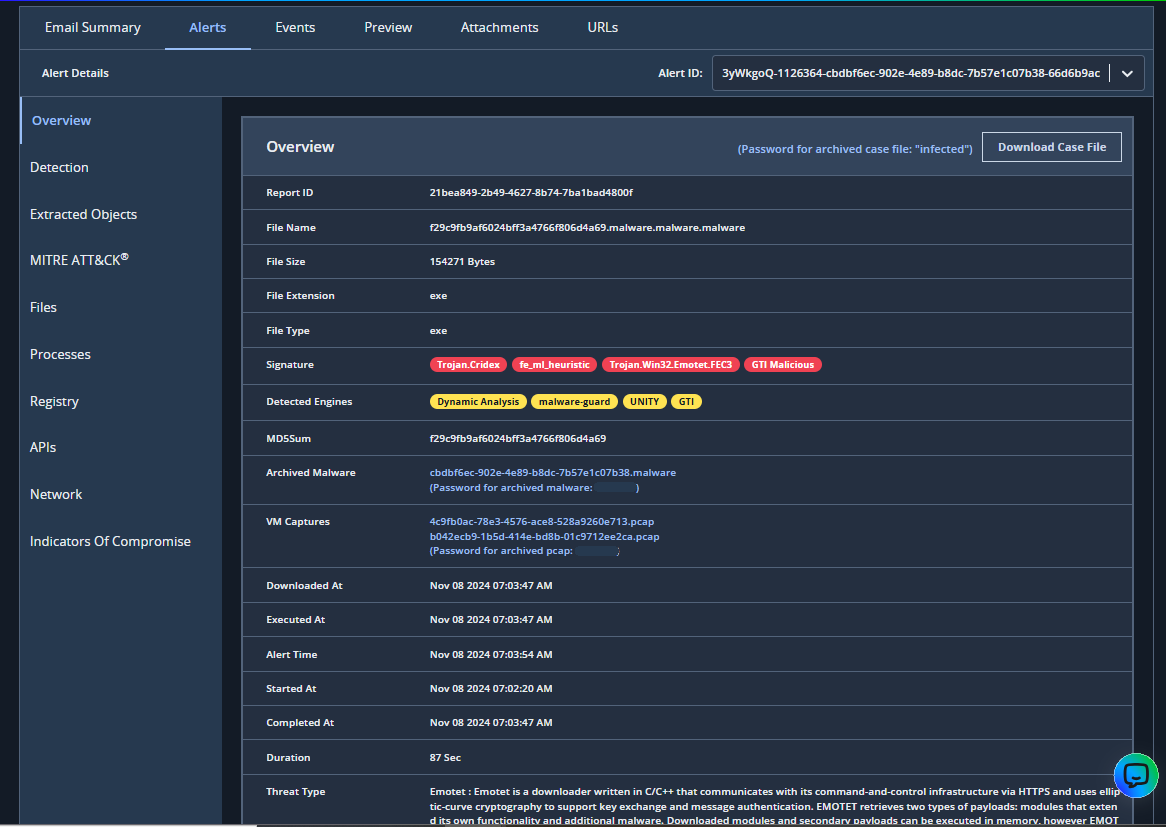Screen dimensions: 1166x827
Task: Download the b042ecb9 pcap capture link
Action: click(544, 536)
